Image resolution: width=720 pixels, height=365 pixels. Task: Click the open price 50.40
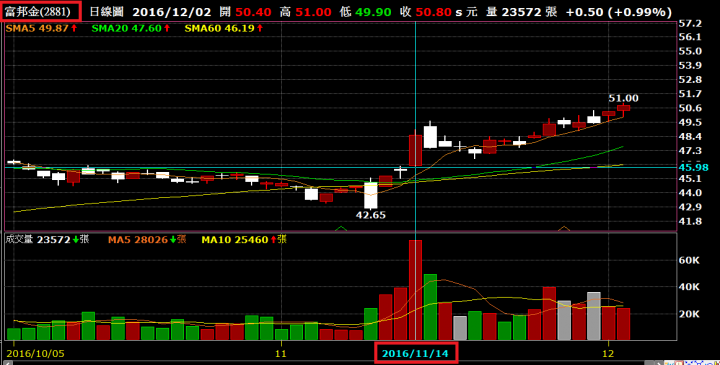tap(253, 12)
